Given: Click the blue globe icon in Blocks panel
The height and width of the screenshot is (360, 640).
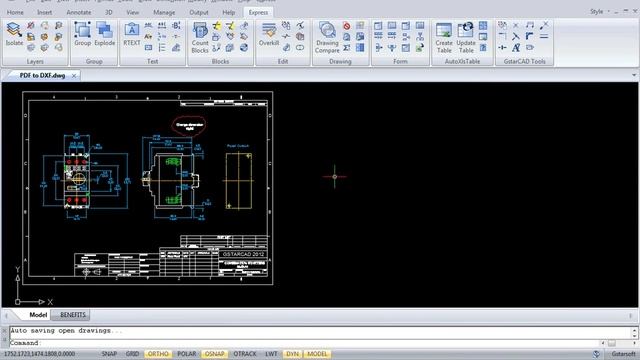Looking at the screenshot, I should coord(244,48).
